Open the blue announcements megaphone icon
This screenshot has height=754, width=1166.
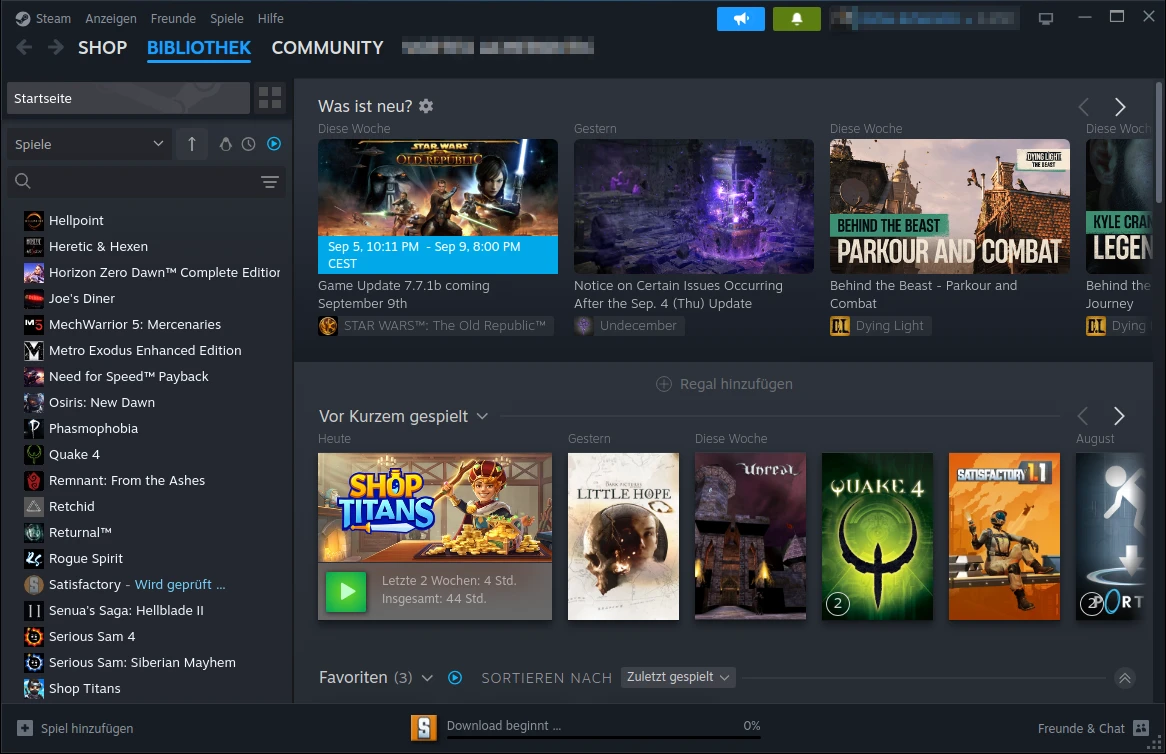click(x=740, y=19)
